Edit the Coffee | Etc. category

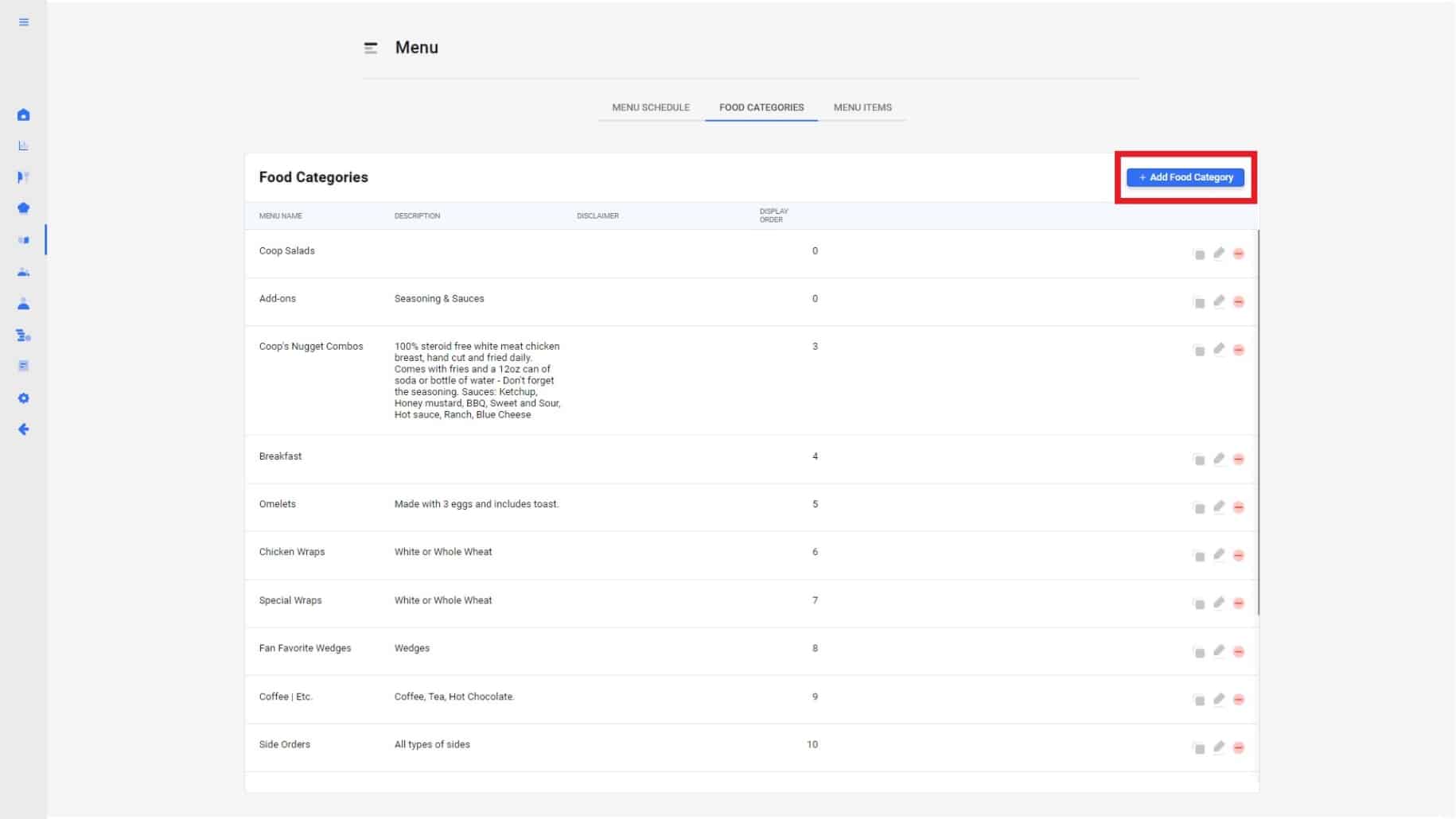pyautogui.click(x=1219, y=699)
